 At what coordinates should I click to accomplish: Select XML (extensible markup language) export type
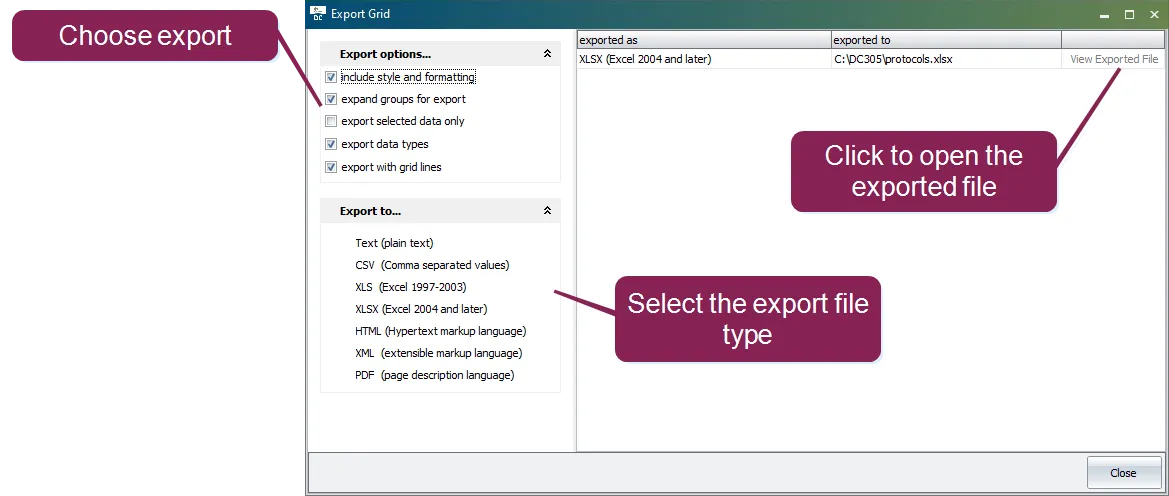[438, 353]
